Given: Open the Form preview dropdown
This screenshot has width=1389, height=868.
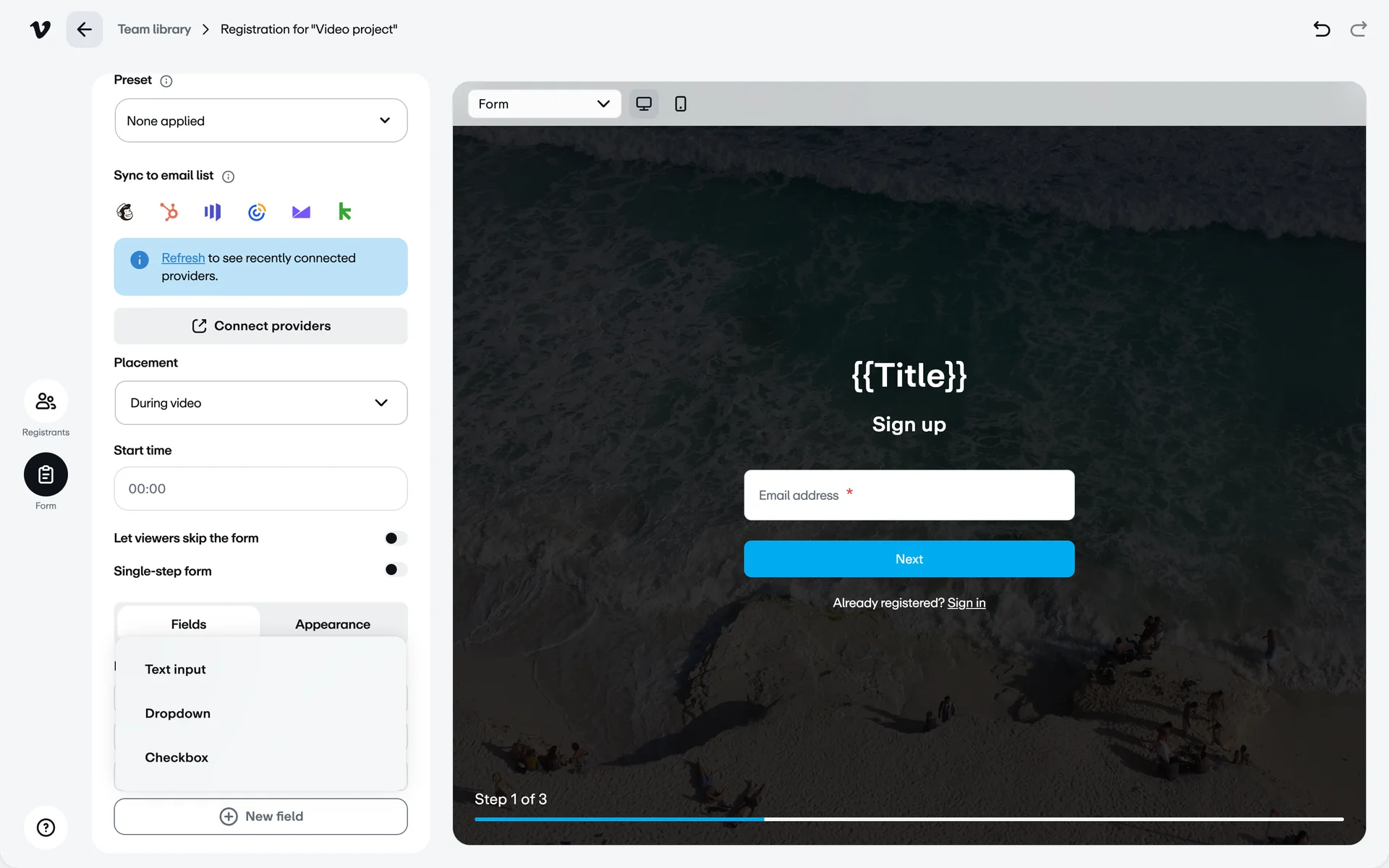Looking at the screenshot, I should [x=544, y=104].
